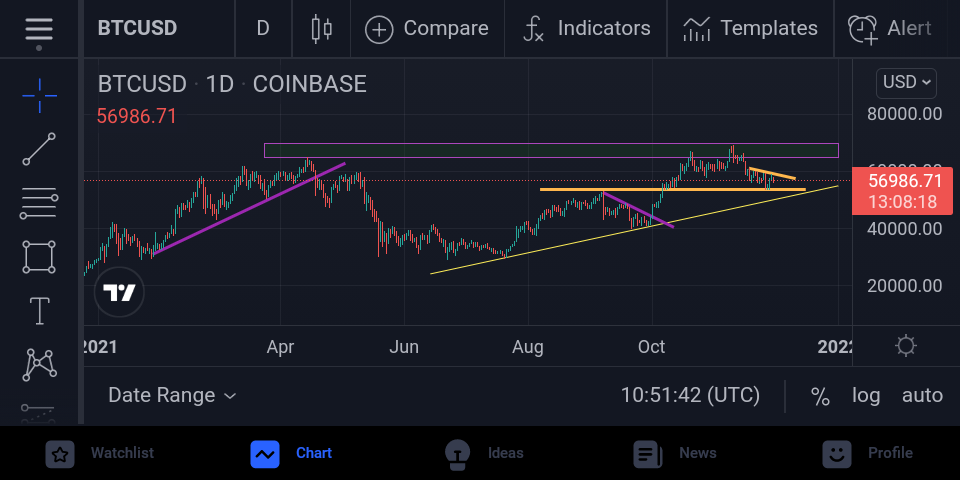Image resolution: width=960 pixels, height=480 pixels.
Task: Open chart settings gear icon
Action: [906, 346]
